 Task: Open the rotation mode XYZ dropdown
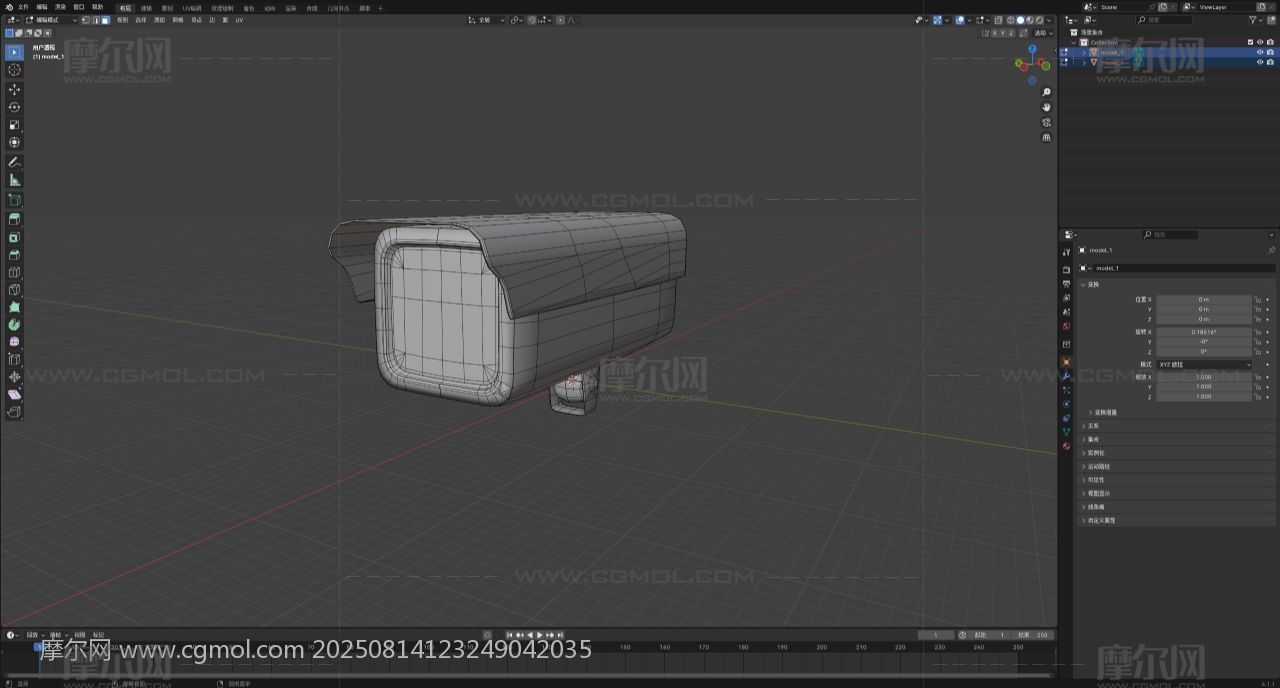[1204, 364]
